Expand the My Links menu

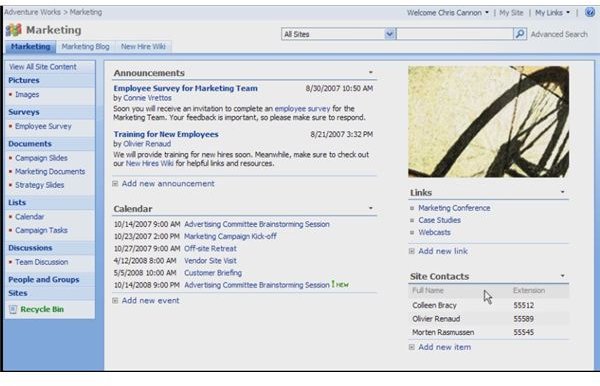567,13
